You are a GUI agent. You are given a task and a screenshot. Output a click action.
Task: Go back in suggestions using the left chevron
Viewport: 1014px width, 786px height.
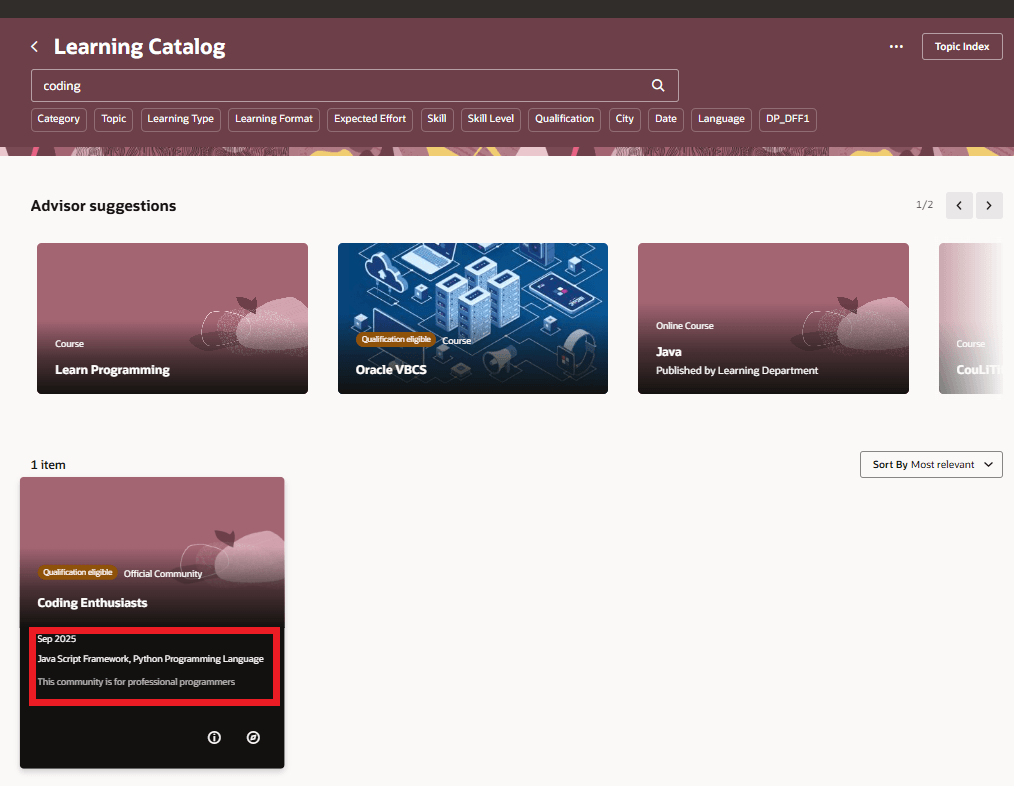[x=959, y=205]
